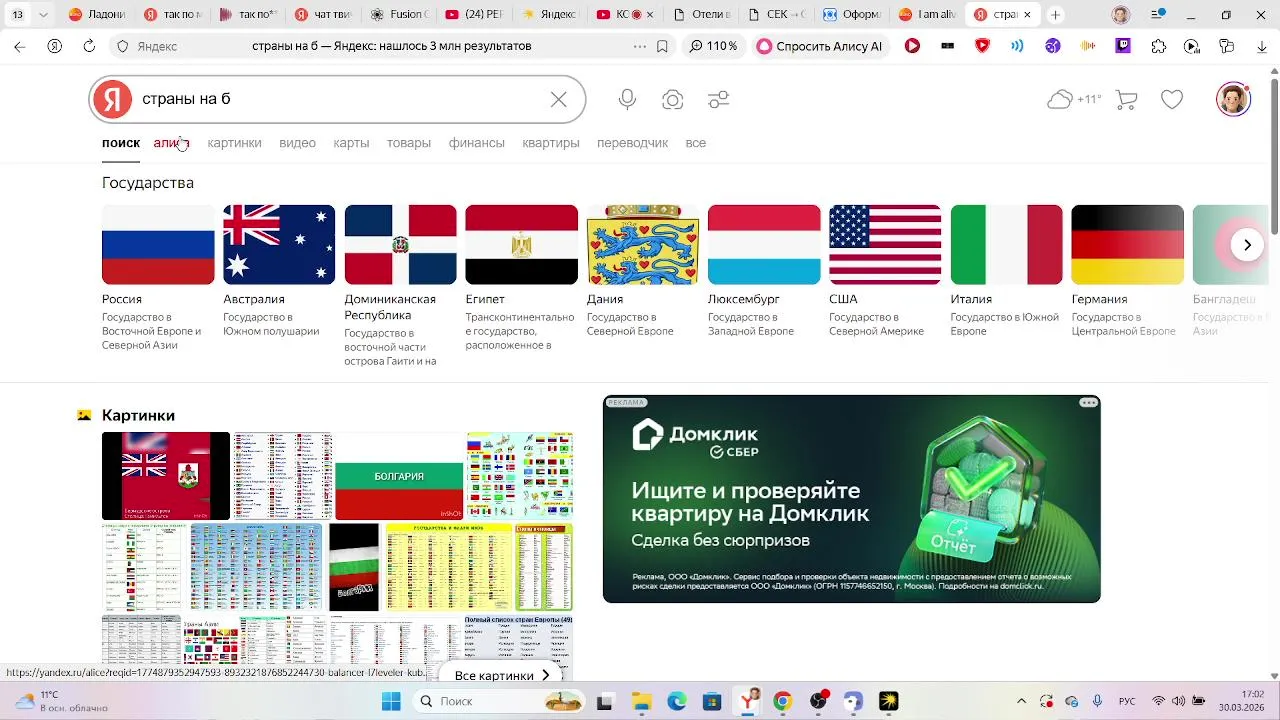Open Microsoft Edge from taskbar
This screenshot has height=720, width=1280.
(676, 701)
